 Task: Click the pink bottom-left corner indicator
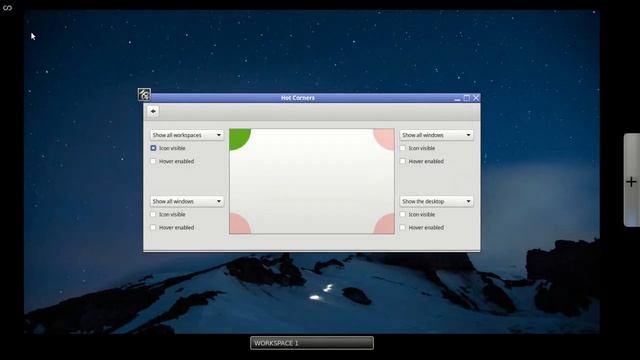238,225
